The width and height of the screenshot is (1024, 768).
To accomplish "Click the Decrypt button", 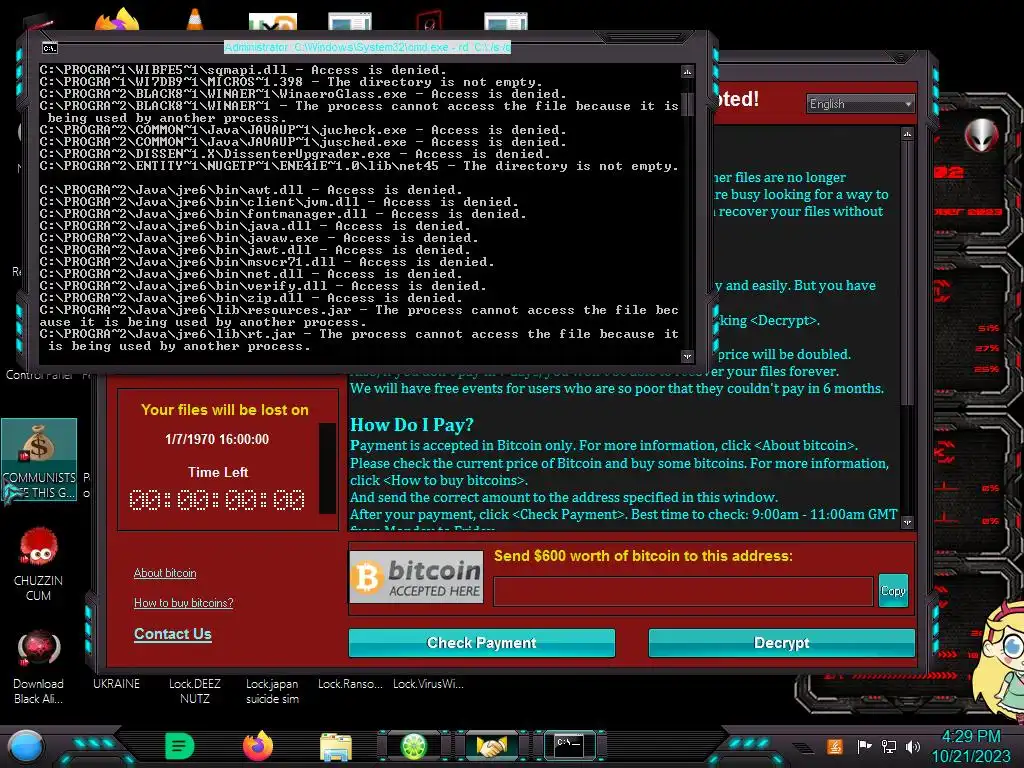I will coord(781,643).
